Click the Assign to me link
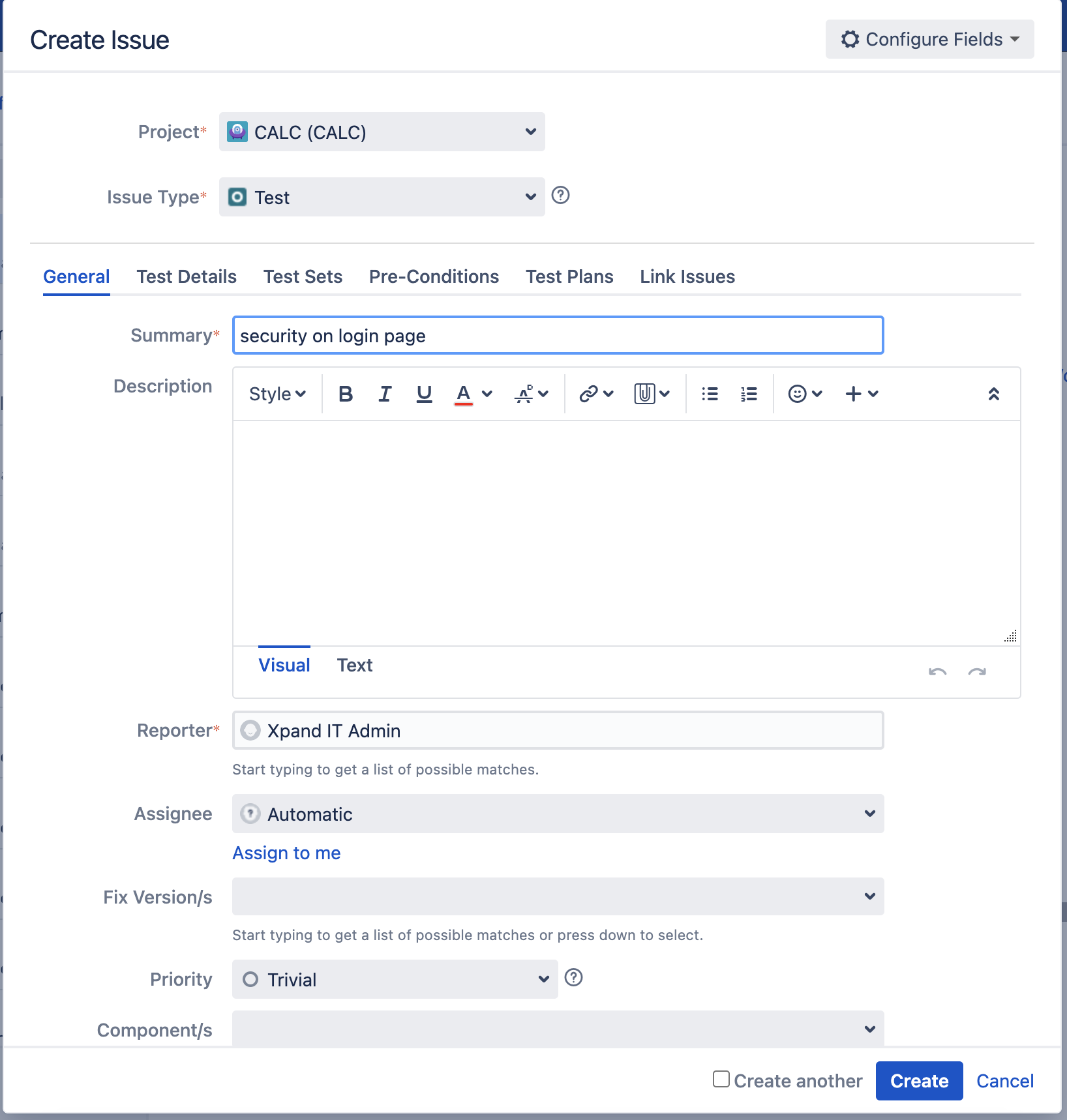This screenshot has width=1067, height=1120. [x=286, y=853]
